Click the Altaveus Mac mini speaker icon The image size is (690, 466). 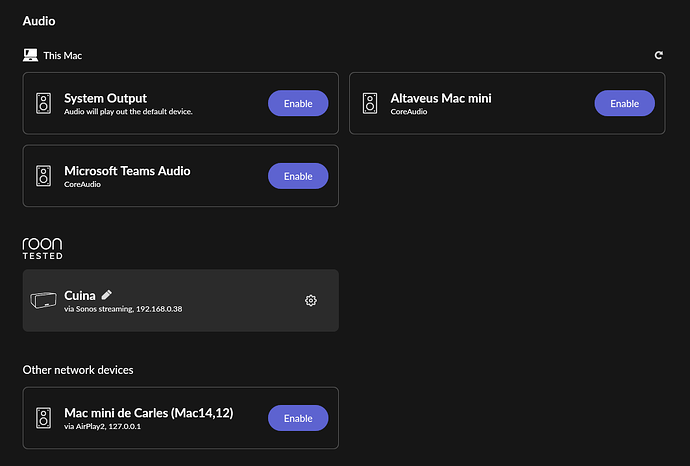click(x=370, y=103)
